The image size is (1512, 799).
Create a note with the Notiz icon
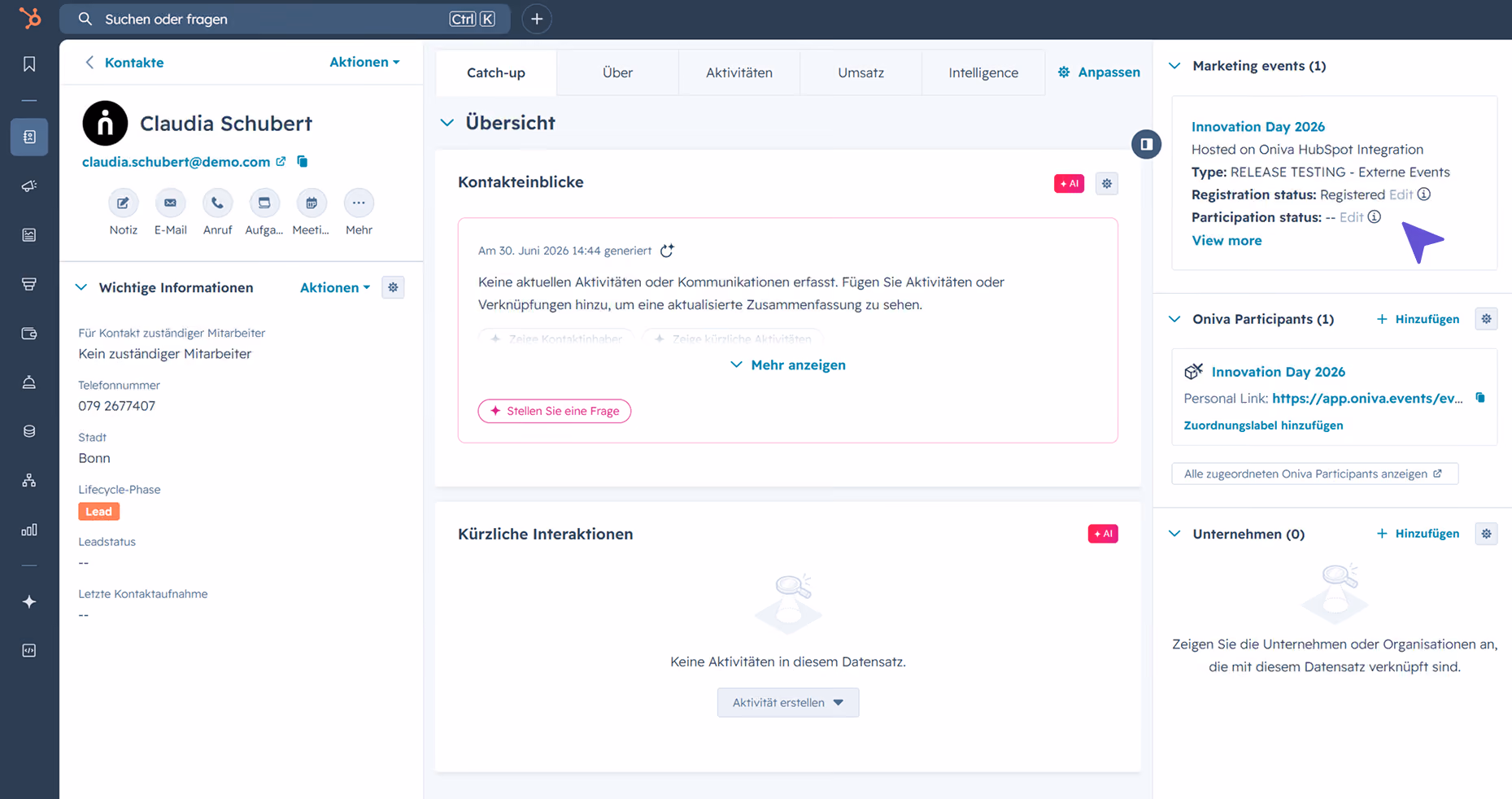pos(123,203)
